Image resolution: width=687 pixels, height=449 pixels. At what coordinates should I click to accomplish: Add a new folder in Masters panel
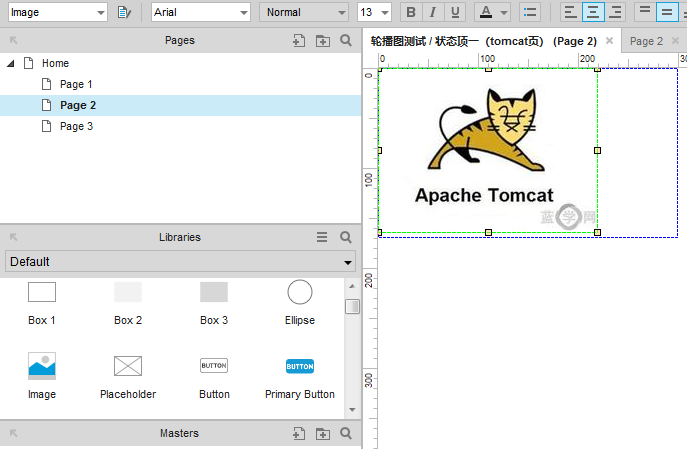323,434
